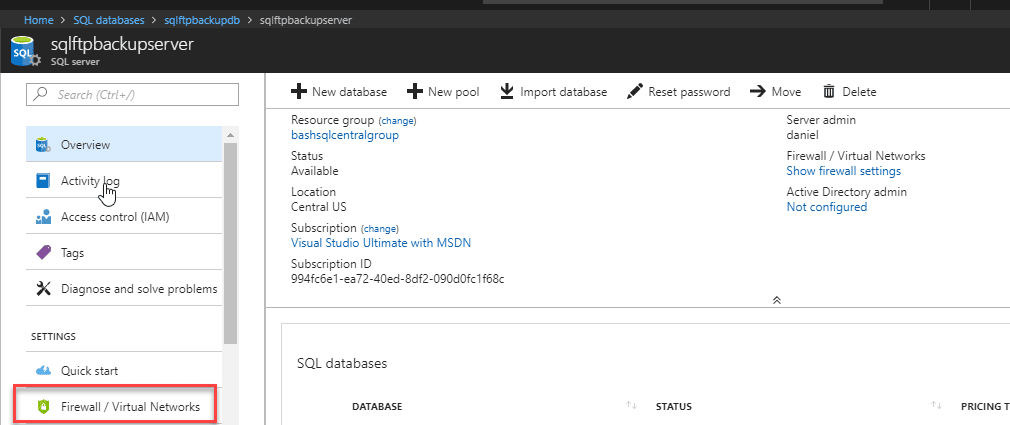Click Show firewall settings link
The image size is (1010, 425).
coord(843,171)
